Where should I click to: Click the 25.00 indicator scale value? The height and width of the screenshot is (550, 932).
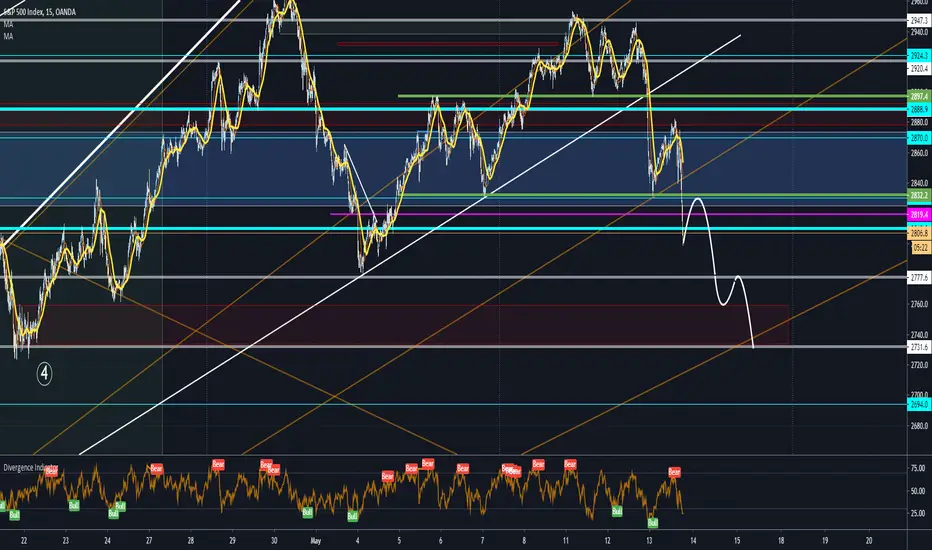point(918,513)
